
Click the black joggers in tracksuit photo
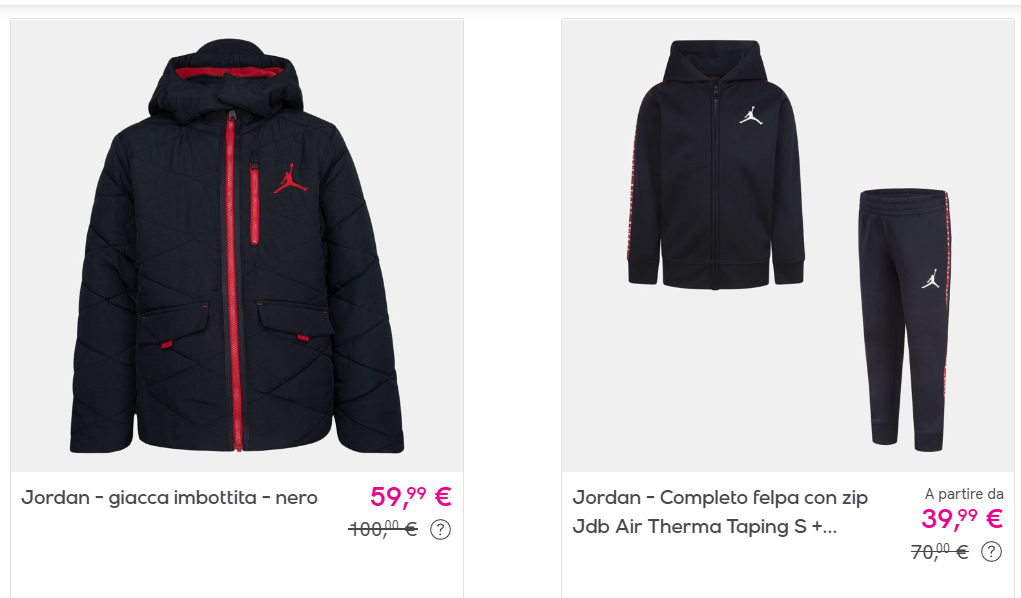(904, 320)
